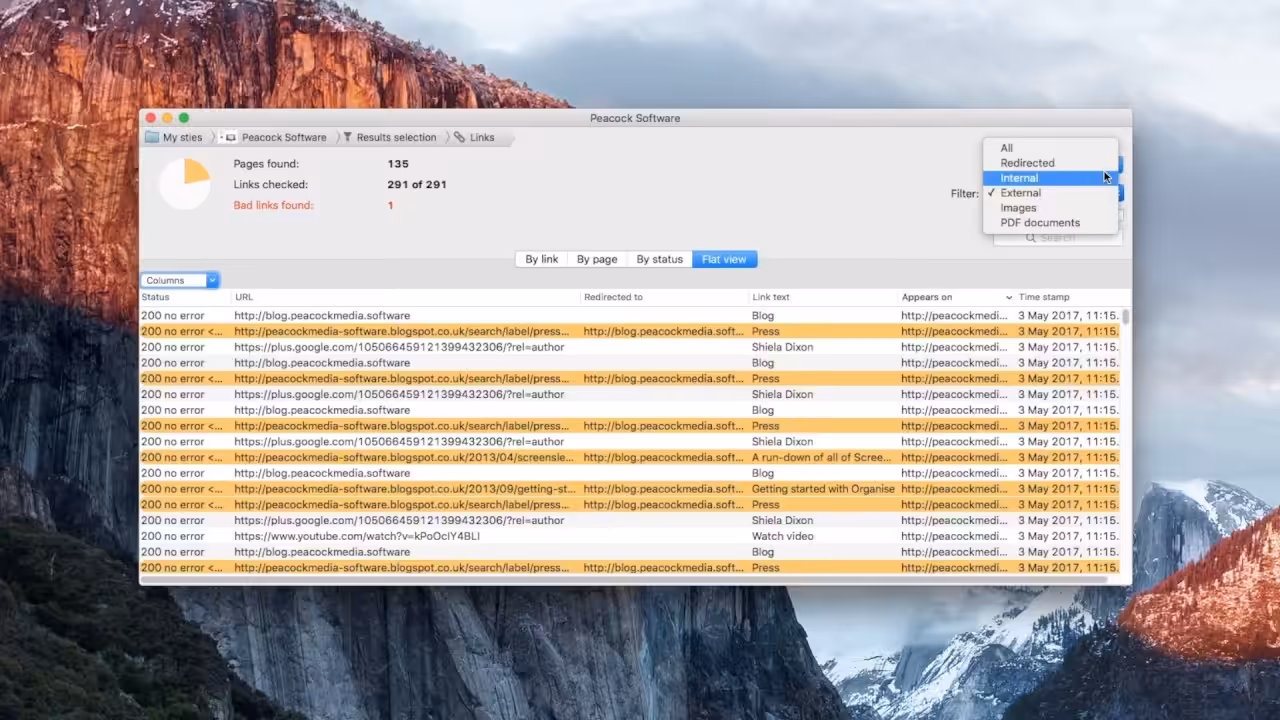This screenshot has width=1280, height=720.
Task: Select the checked External filter option
Action: [1020, 193]
